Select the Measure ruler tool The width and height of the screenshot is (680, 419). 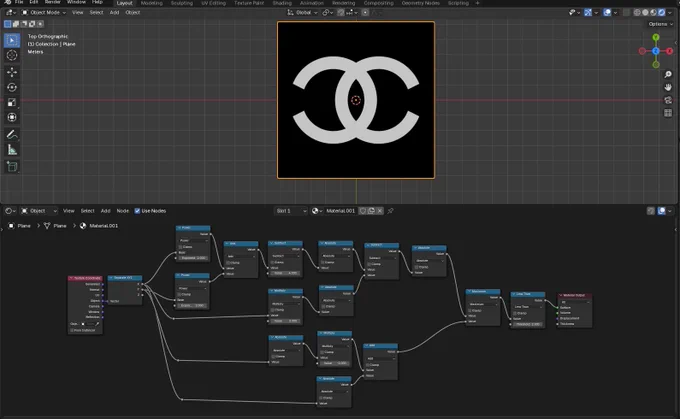[x=12, y=150]
